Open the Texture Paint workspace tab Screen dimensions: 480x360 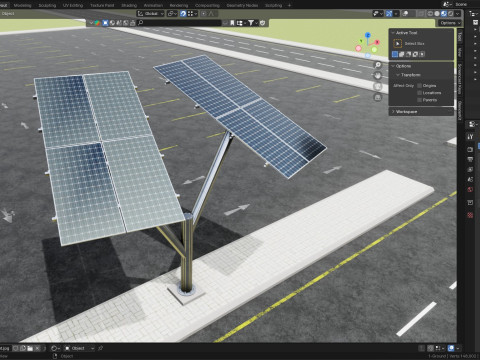pos(102,5)
